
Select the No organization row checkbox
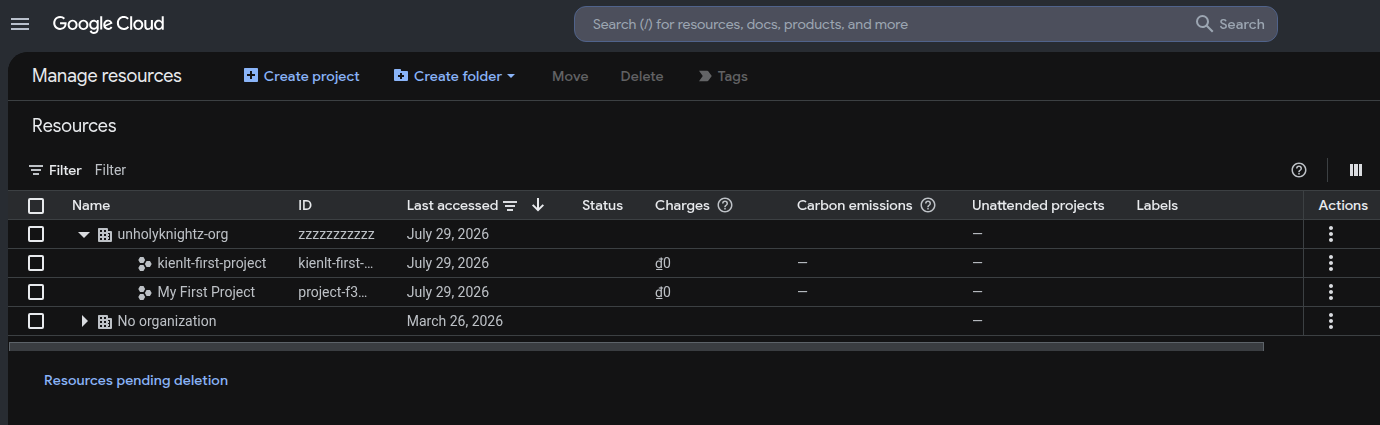[x=36, y=321]
